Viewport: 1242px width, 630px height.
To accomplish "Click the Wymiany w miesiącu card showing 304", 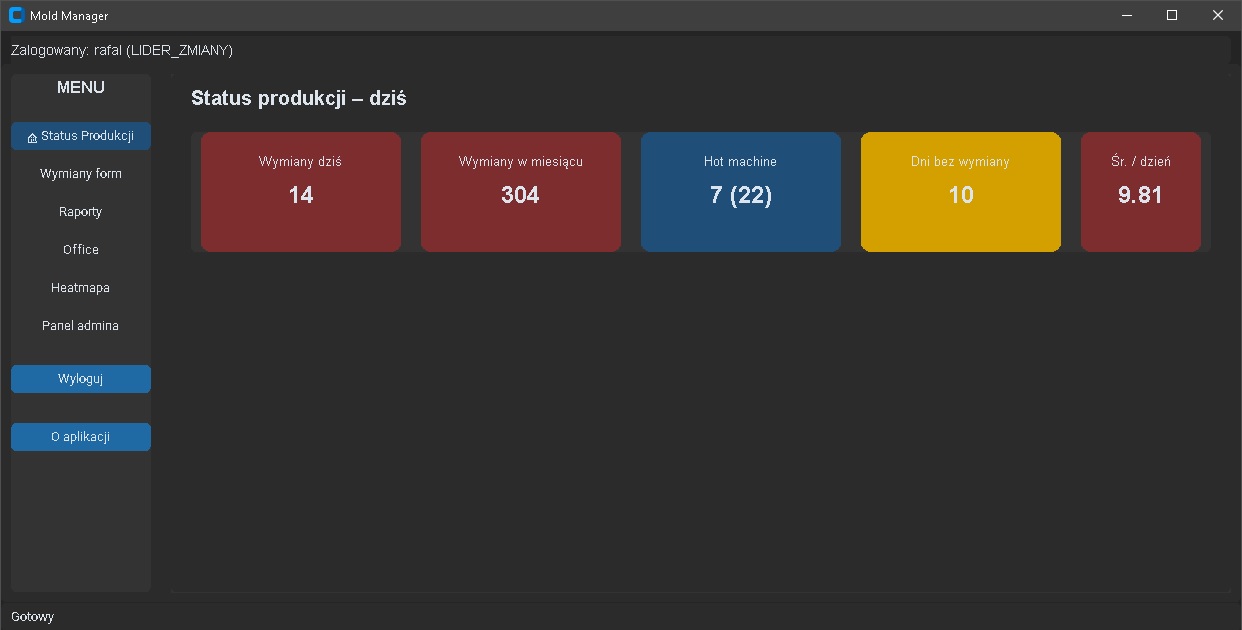I will pos(521,192).
